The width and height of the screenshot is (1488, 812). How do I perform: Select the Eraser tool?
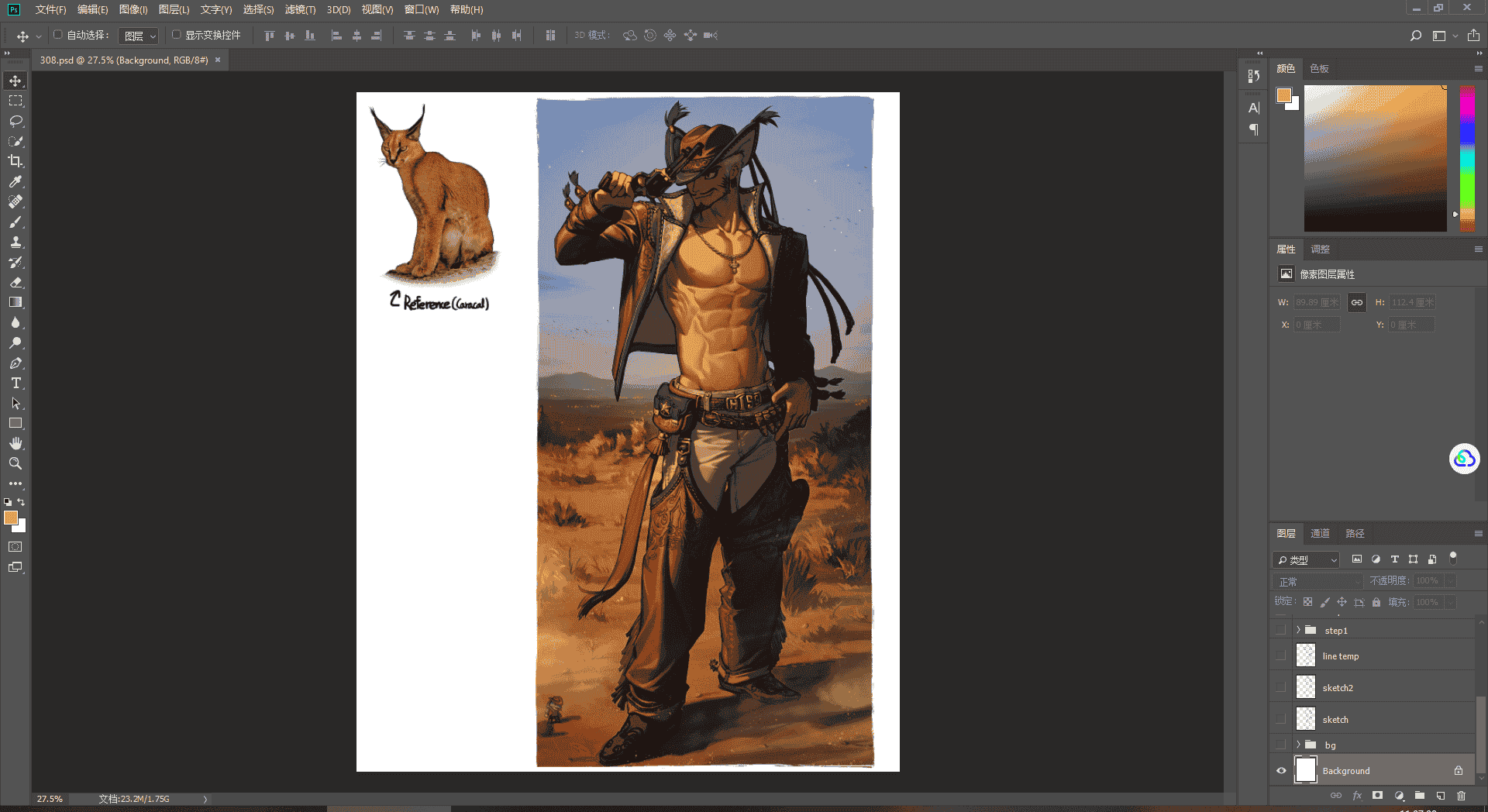click(x=15, y=282)
